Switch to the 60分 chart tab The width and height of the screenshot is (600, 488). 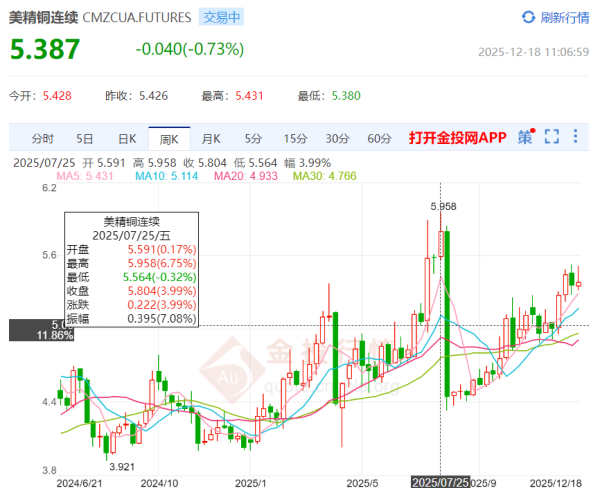pyautogui.click(x=379, y=139)
